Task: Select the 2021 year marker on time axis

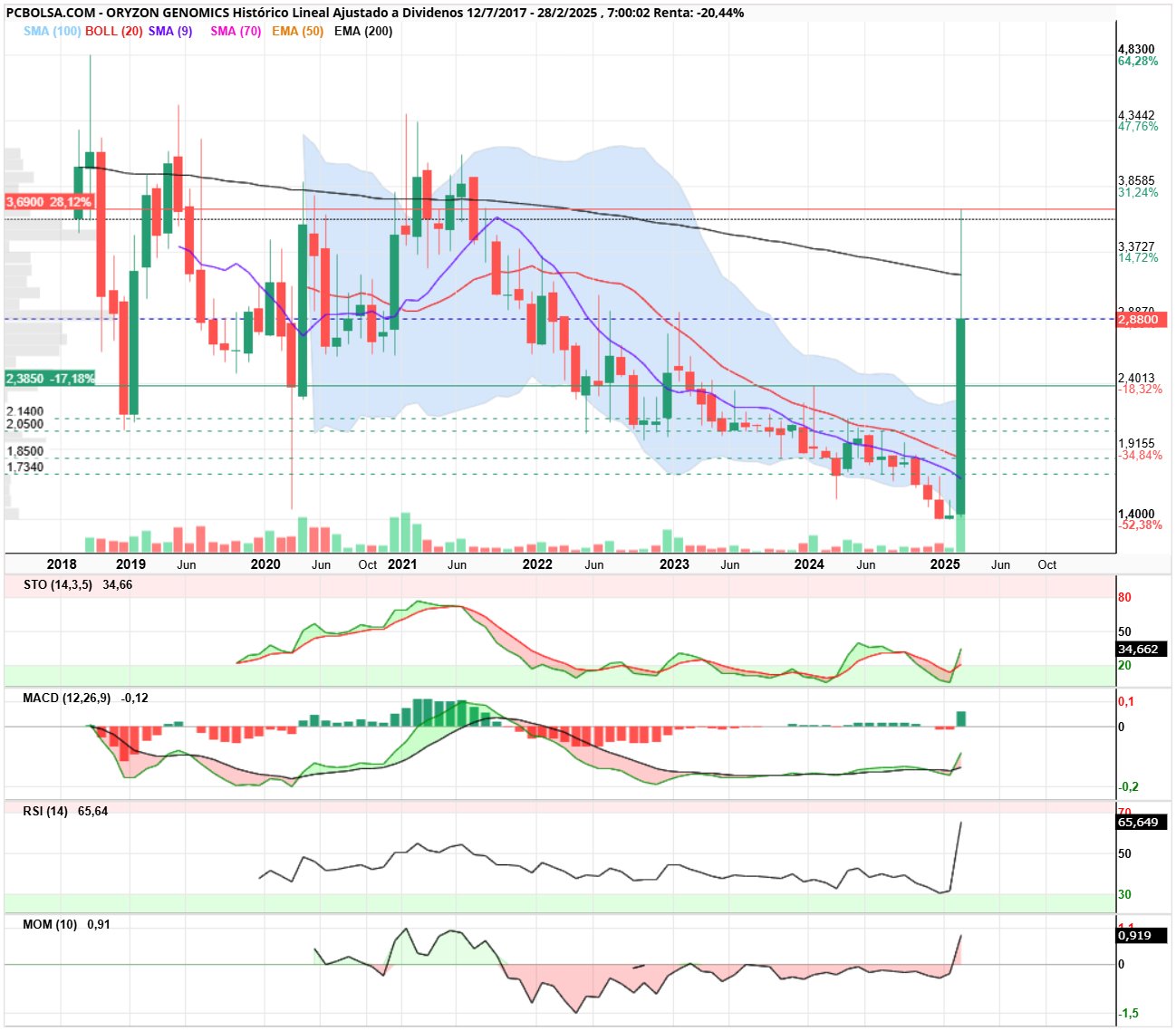Action: [402, 564]
